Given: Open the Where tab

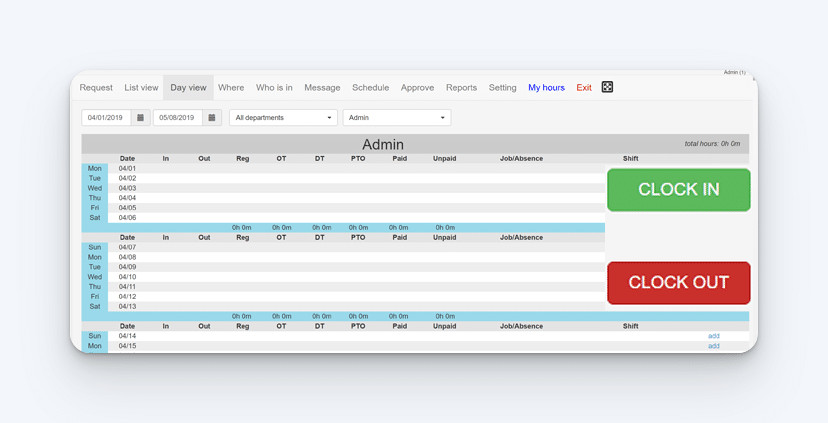Looking at the screenshot, I should click(x=231, y=88).
